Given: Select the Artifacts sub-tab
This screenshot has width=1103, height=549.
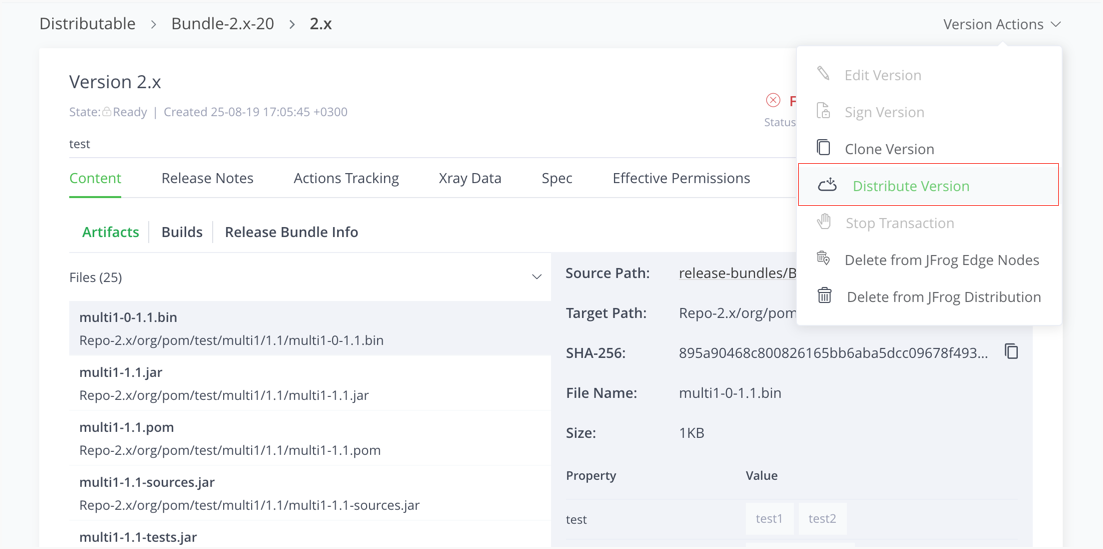Looking at the screenshot, I should pyautogui.click(x=110, y=232).
